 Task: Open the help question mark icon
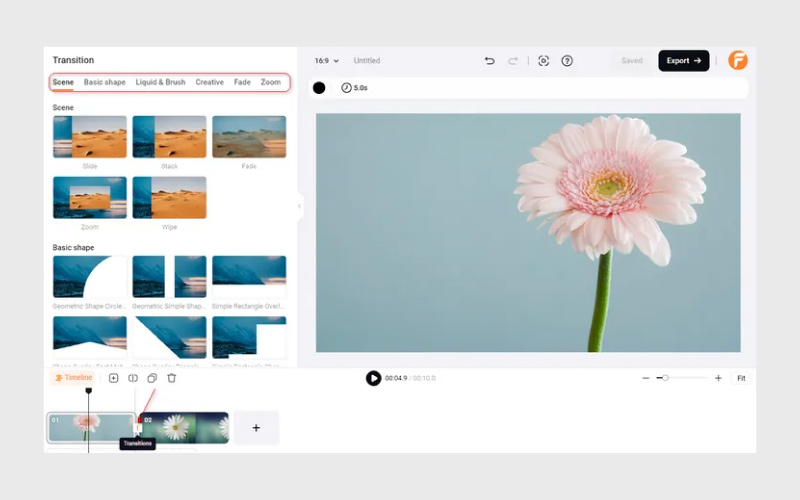(x=567, y=61)
